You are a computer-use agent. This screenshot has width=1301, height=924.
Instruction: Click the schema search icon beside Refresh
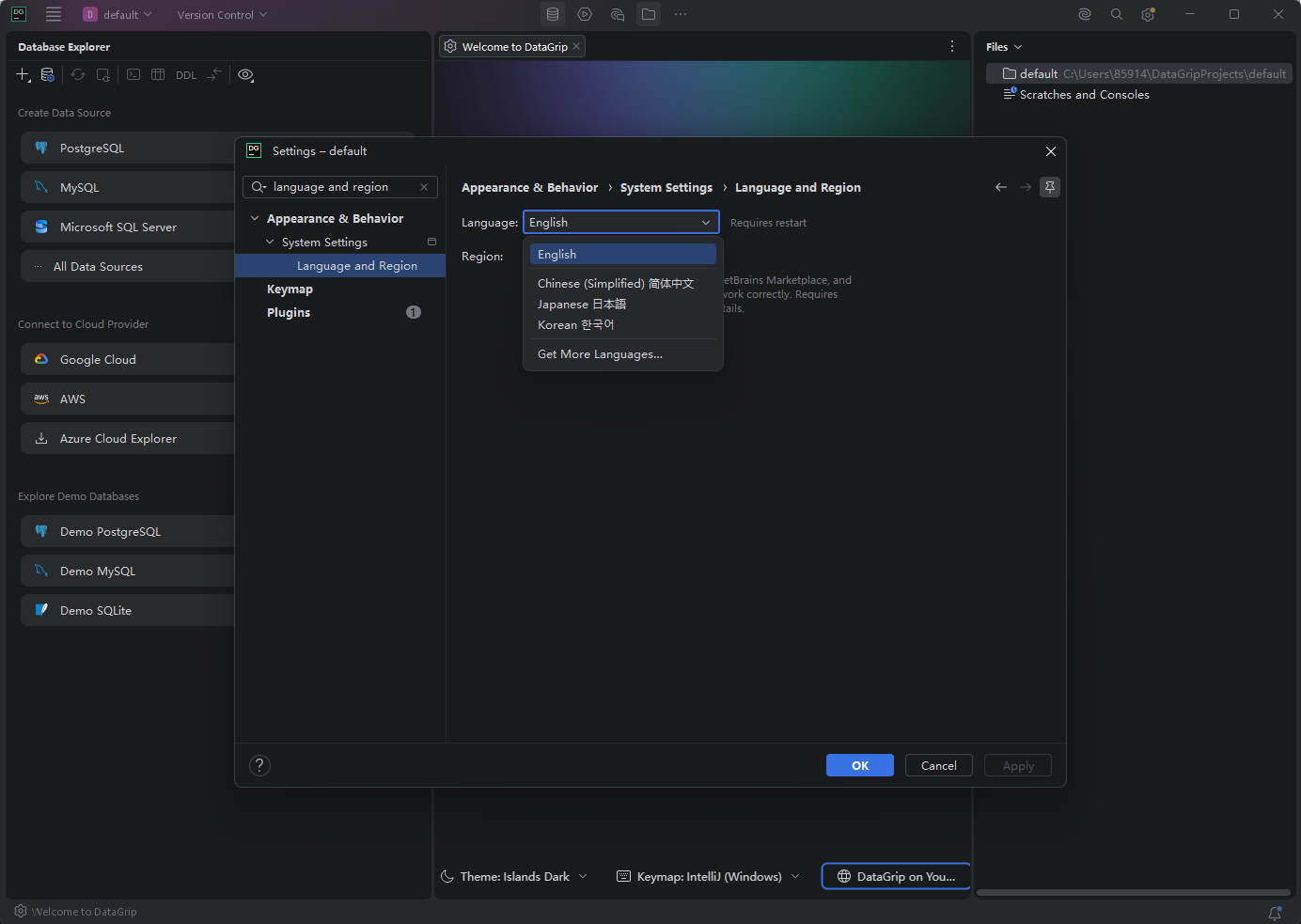pos(103,75)
